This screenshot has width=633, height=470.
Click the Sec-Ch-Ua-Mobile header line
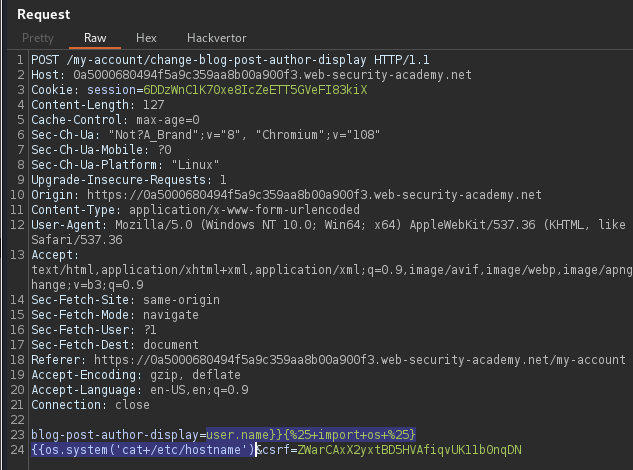point(101,150)
